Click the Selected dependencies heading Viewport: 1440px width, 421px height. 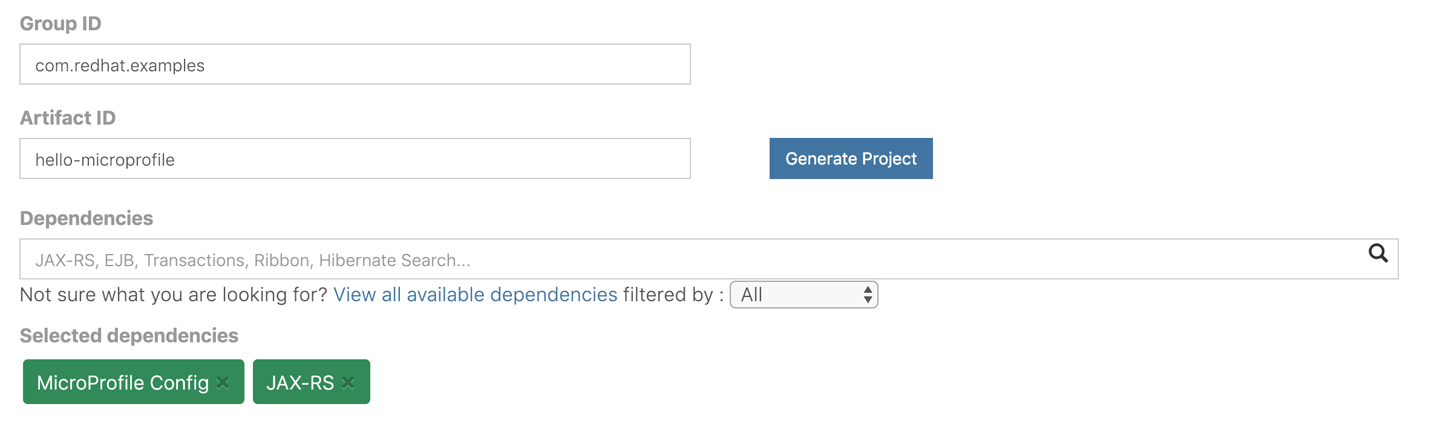pos(129,336)
